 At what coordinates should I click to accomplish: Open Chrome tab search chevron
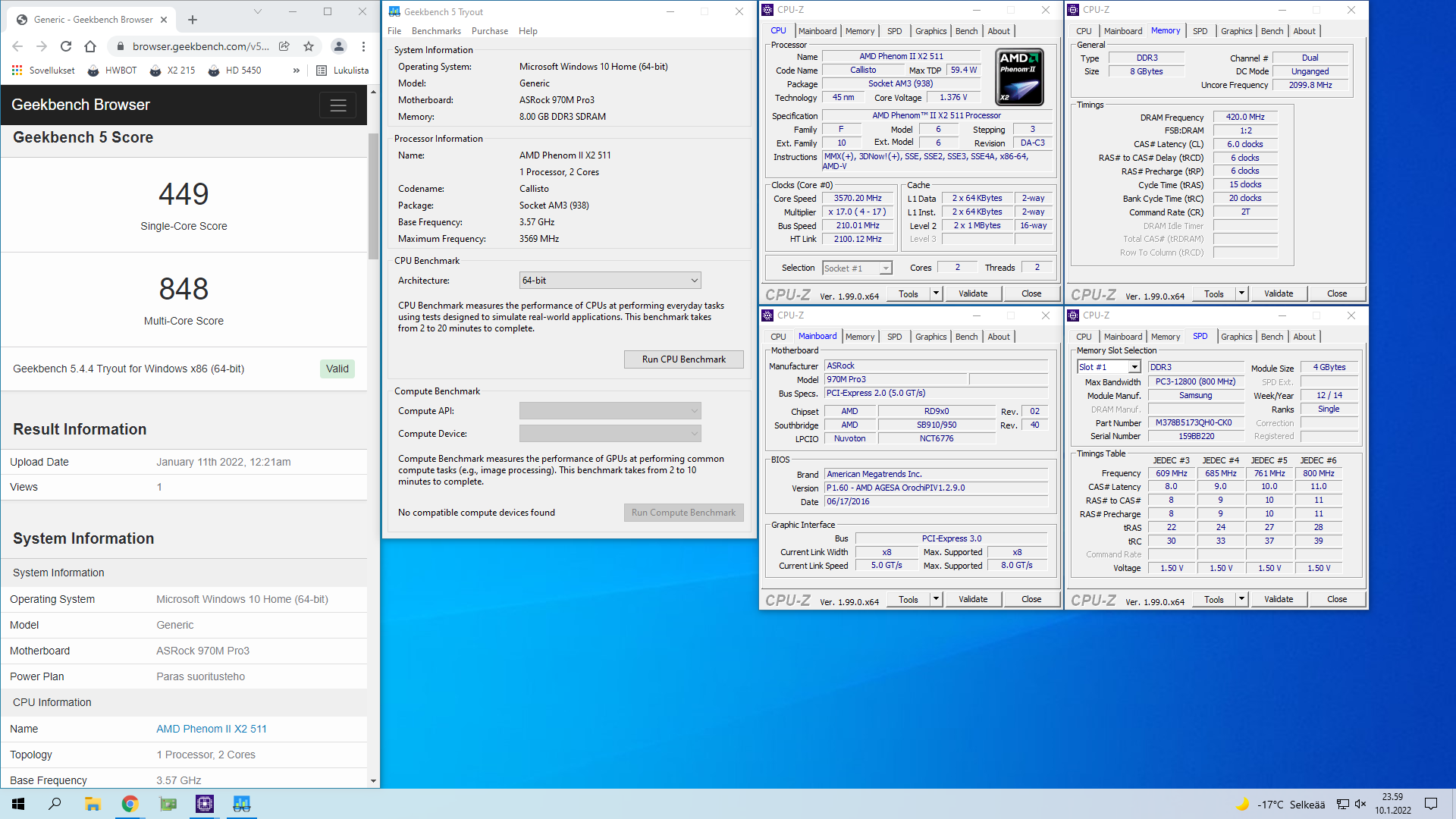pos(258,11)
